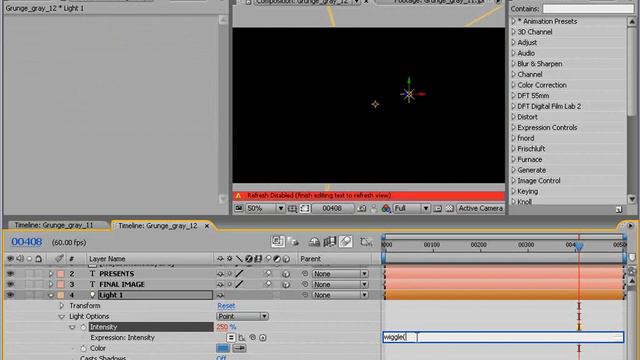640x360 pixels.
Task: Pick color with the eyedropper button
Action: (239, 348)
